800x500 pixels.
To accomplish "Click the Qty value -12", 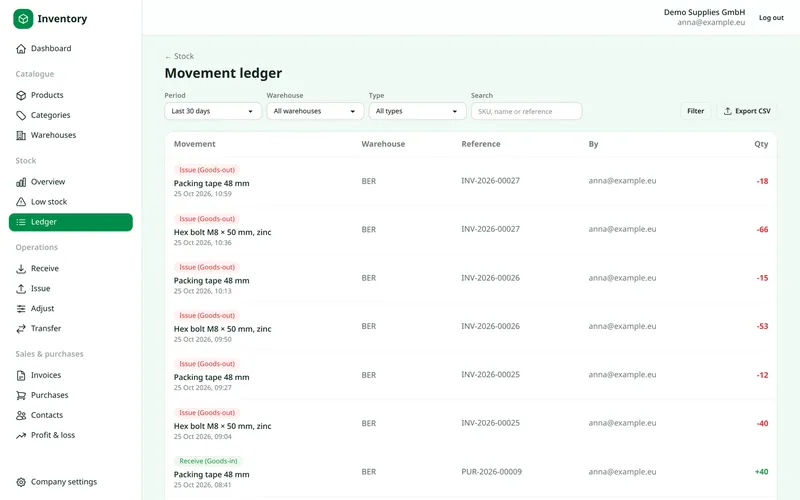I will click(762, 375).
